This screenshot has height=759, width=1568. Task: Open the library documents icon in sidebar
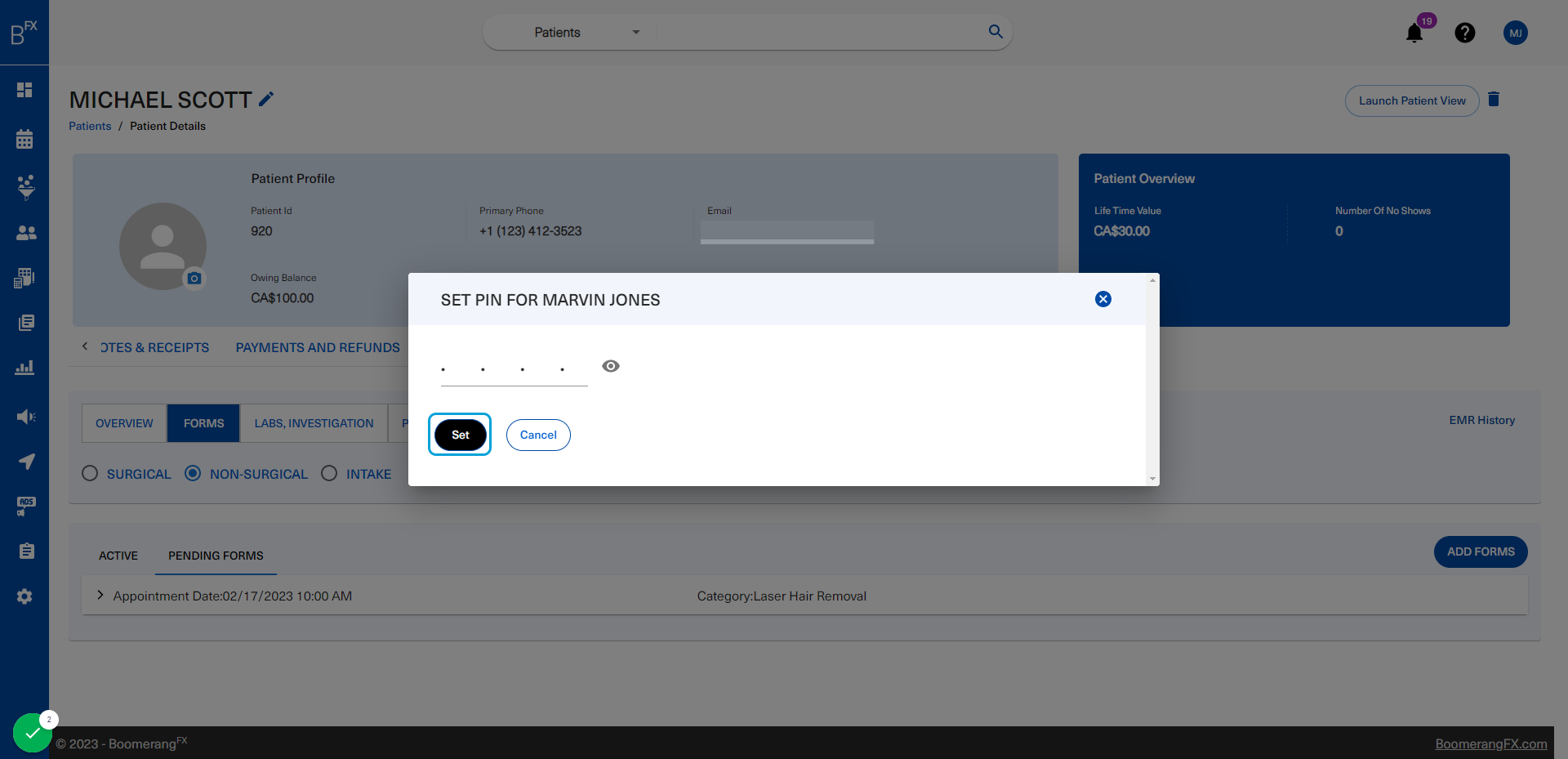26,323
